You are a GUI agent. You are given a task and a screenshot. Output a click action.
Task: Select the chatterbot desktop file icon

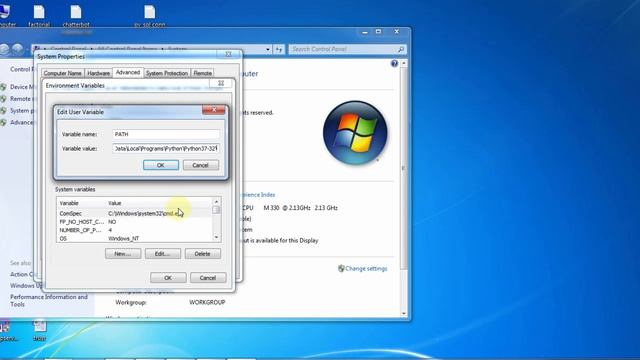[76, 16]
